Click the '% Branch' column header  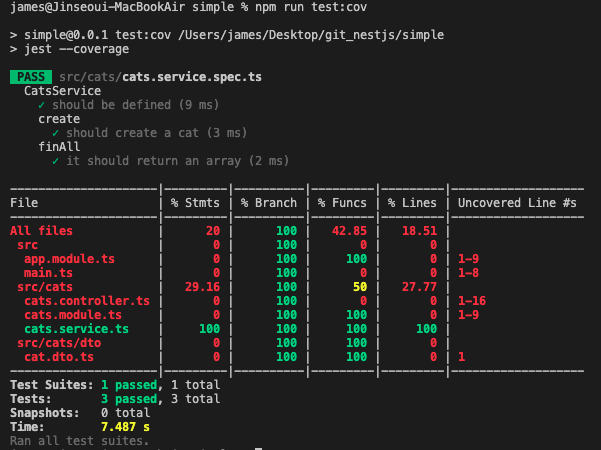click(269, 203)
